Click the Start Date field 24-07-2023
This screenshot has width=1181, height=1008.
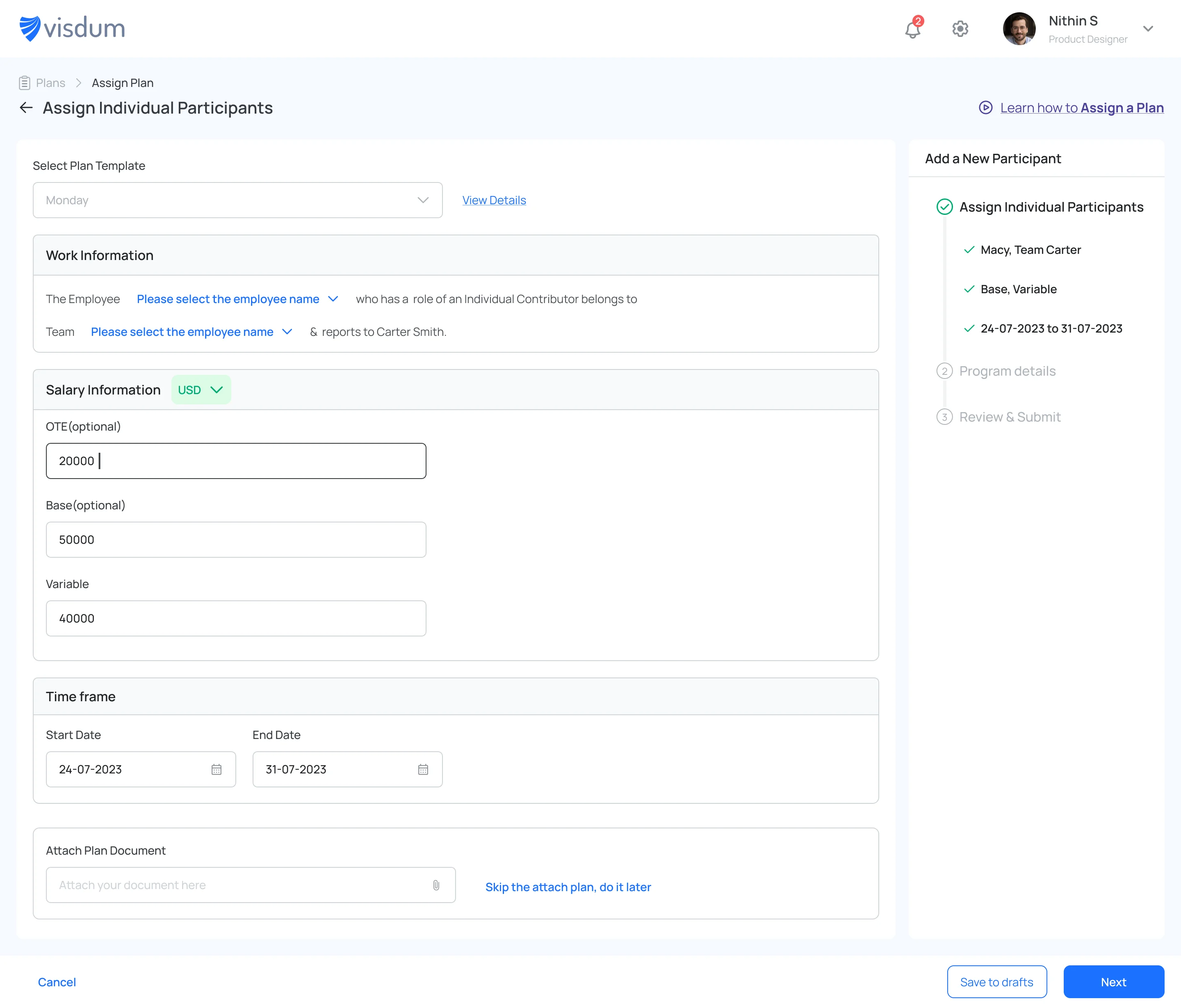coord(141,769)
